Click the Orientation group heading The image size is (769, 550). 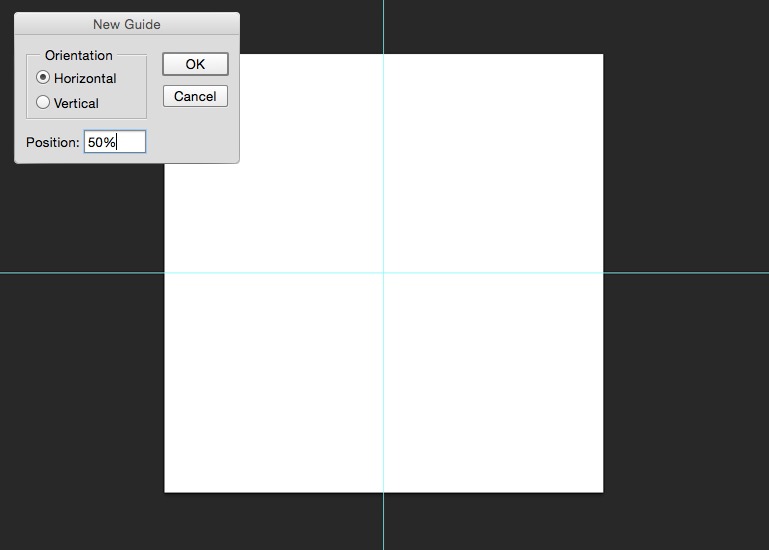pos(79,55)
